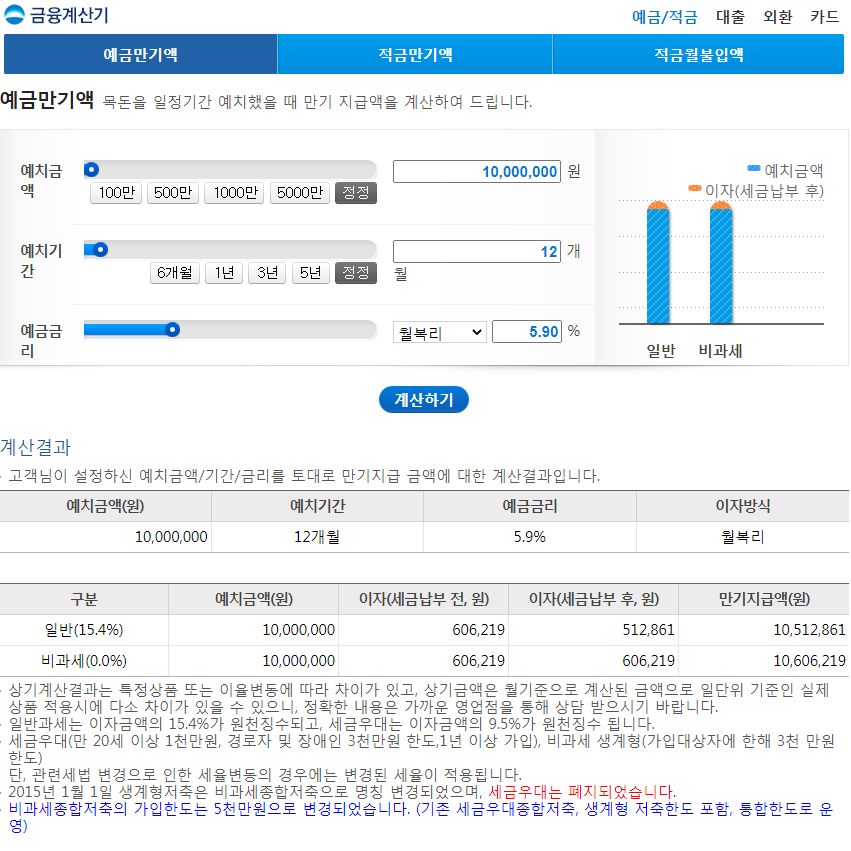This screenshot has height=851, width=851.
Task: Set deposit period to 1년
Action: pyautogui.click(x=224, y=272)
